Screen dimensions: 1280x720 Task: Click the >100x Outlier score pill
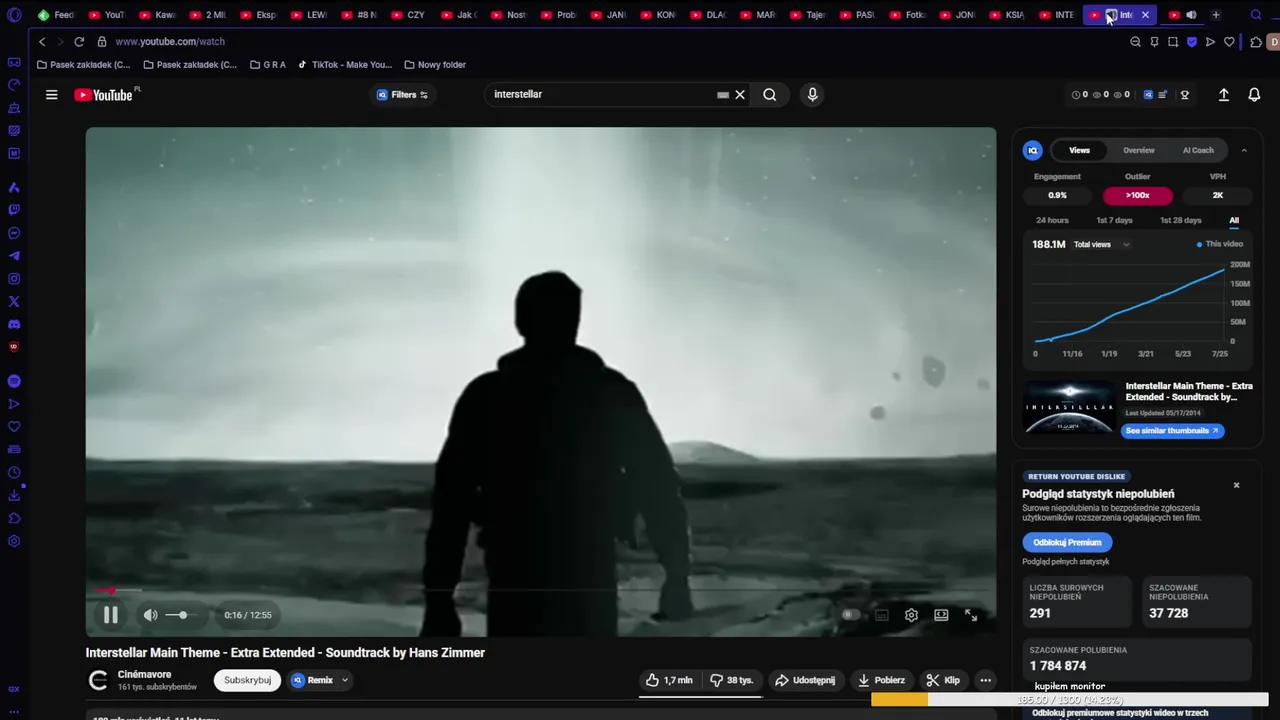1137,195
